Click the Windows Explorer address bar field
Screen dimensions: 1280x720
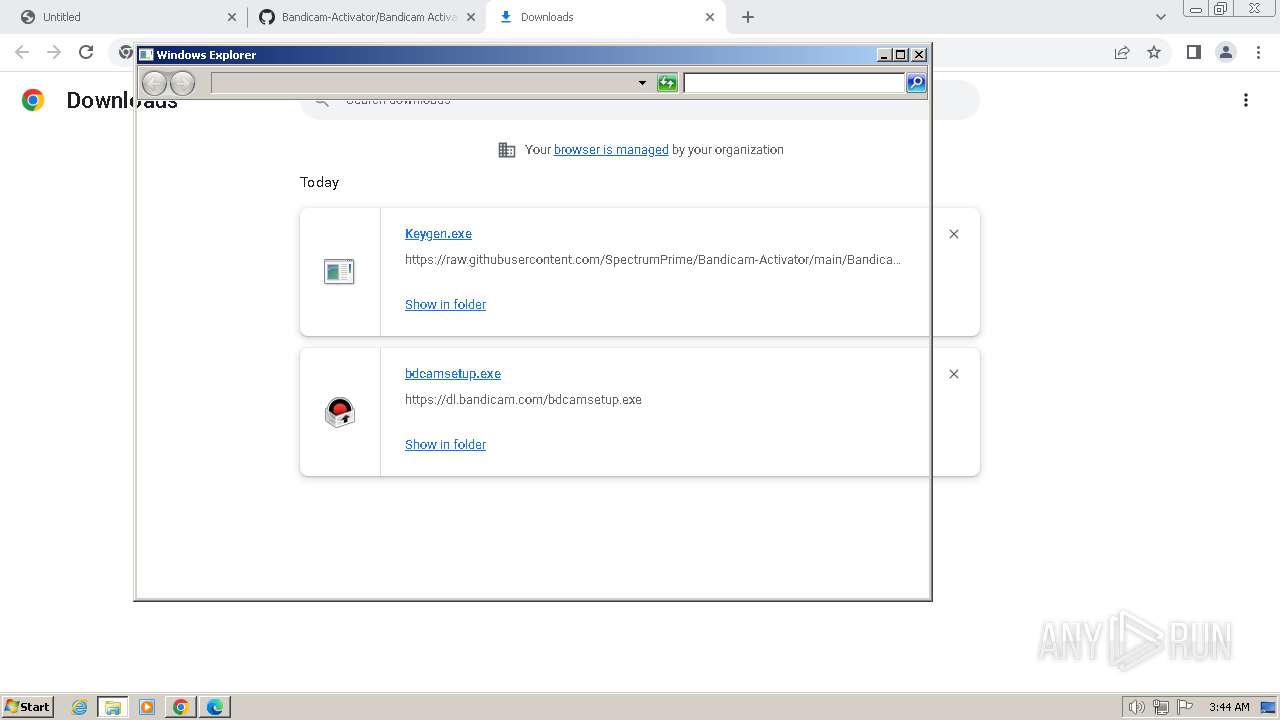[x=423, y=83]
